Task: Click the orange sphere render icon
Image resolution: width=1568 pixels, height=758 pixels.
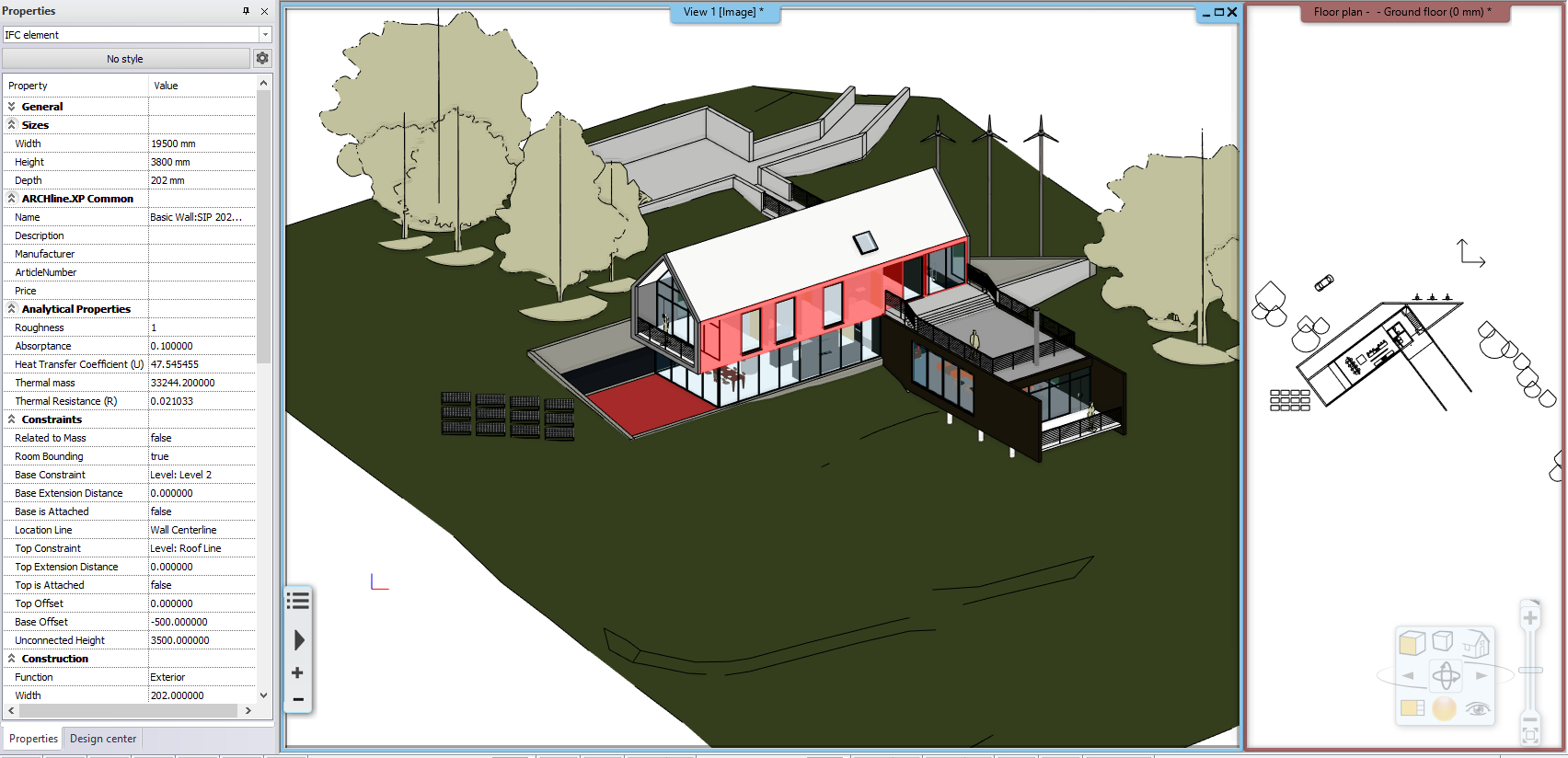Action: click(x=1444, y=708)
